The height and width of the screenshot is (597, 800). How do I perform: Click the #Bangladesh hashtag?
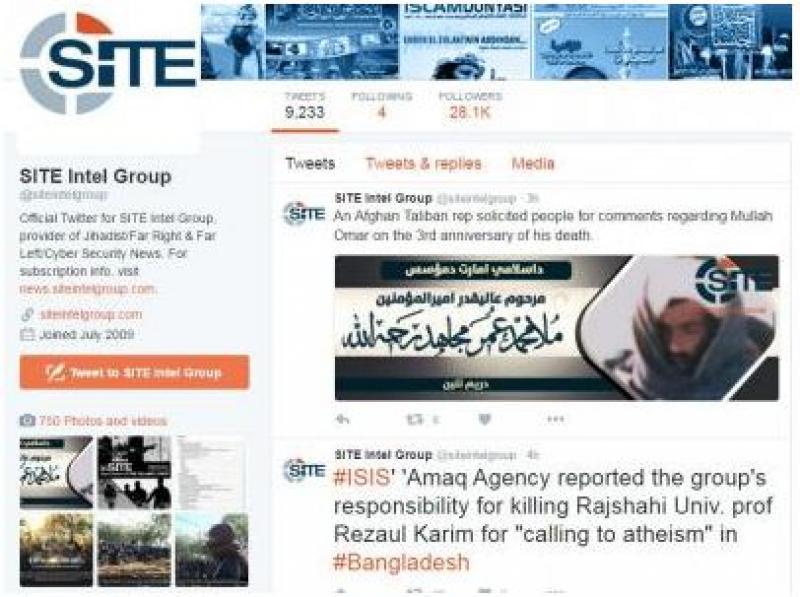click(401, 562)
